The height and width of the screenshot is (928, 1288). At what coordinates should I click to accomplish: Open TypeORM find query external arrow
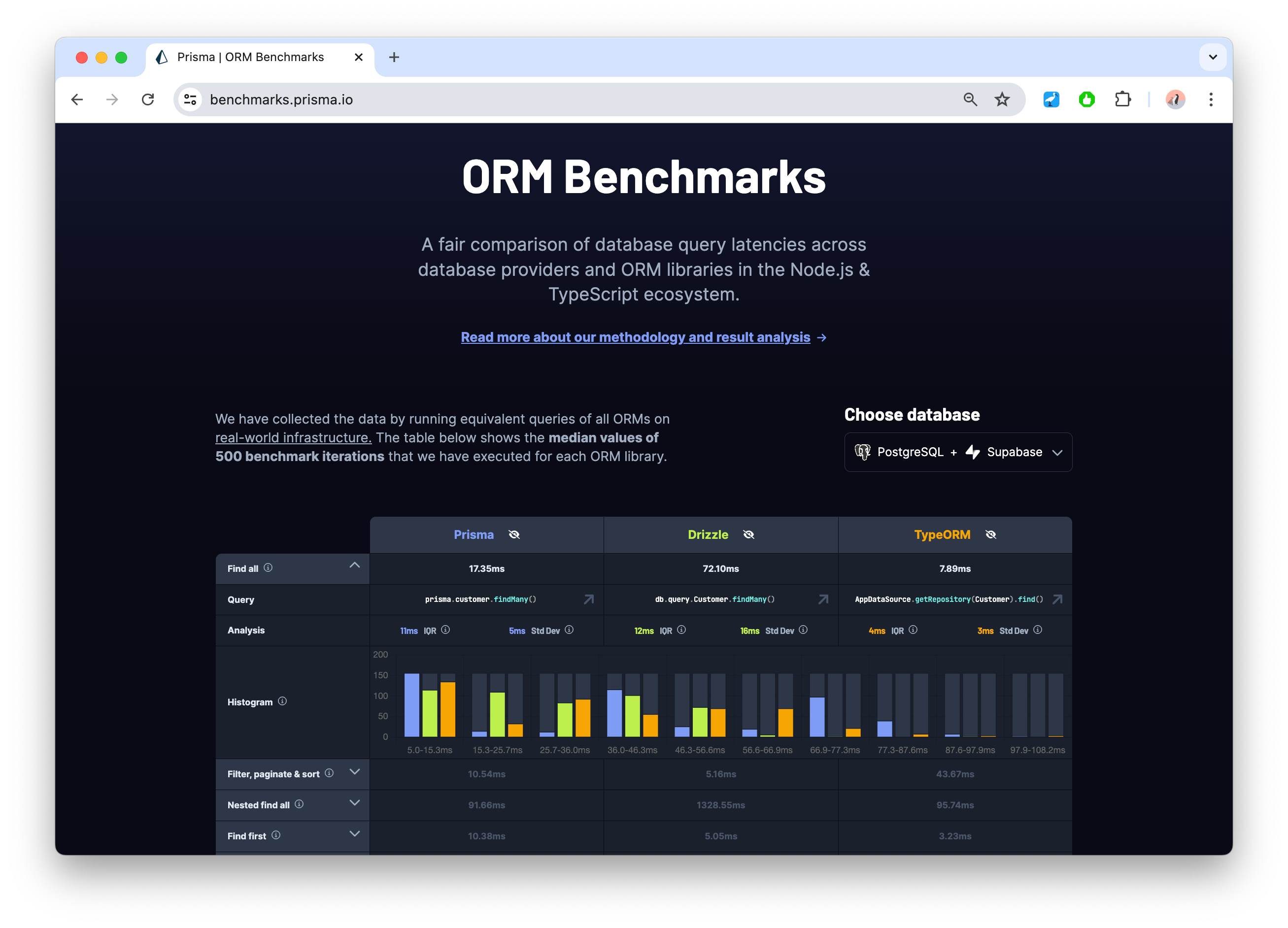1057,599
